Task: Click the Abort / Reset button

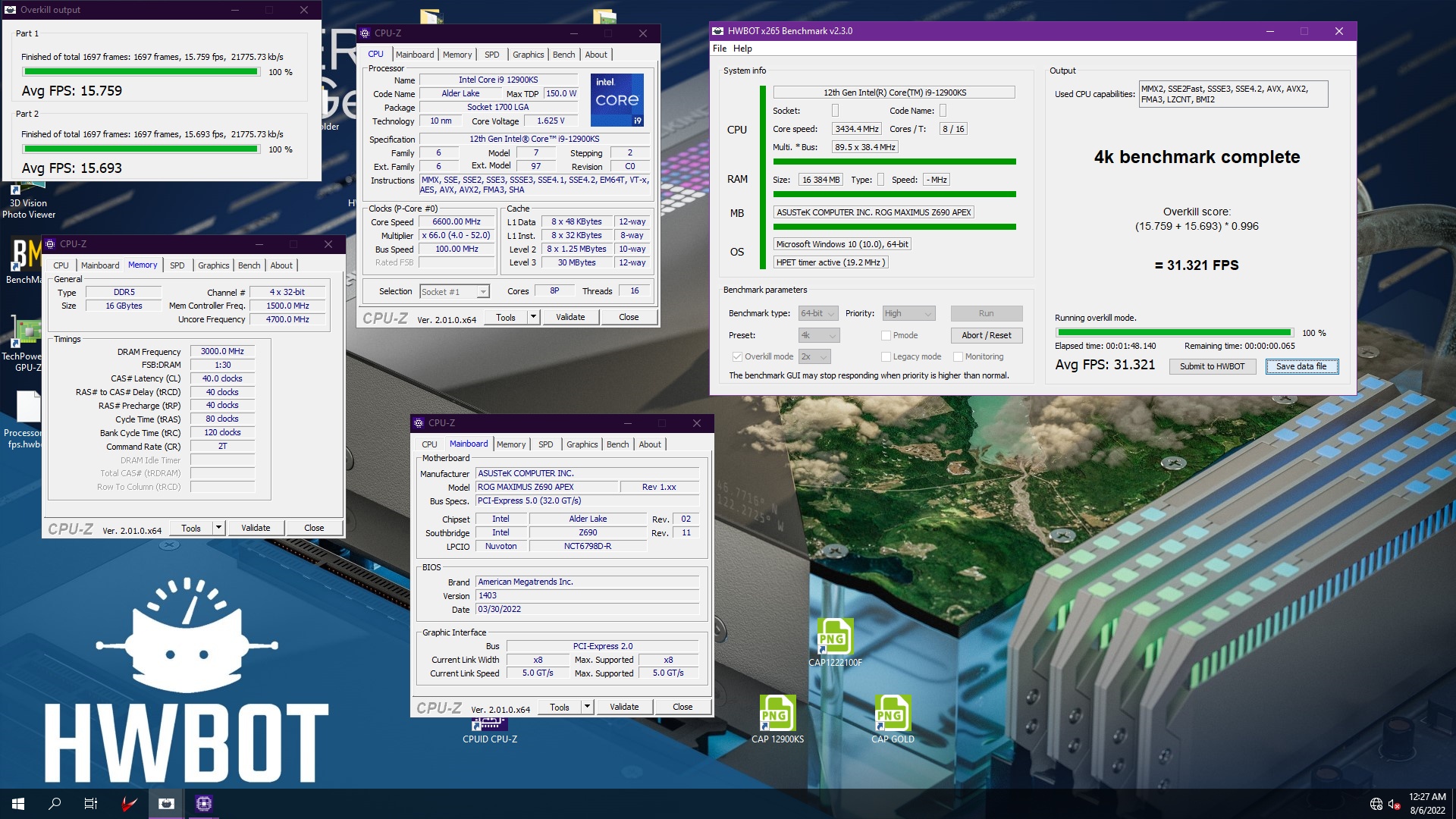Action: [986, 335]
